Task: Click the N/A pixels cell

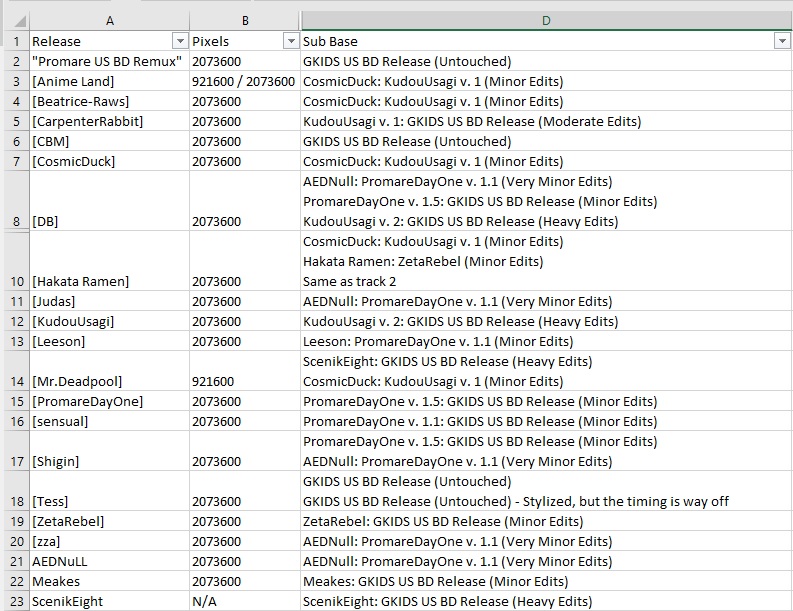Action: tap(245, 601)
